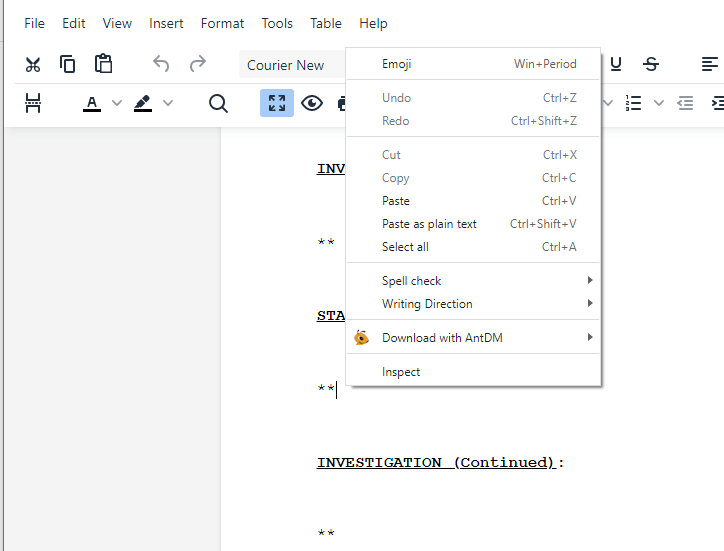This screenshot has height=551, width=724.
Task: Click the AntDM icon in context menu
Action: [362, 338]
